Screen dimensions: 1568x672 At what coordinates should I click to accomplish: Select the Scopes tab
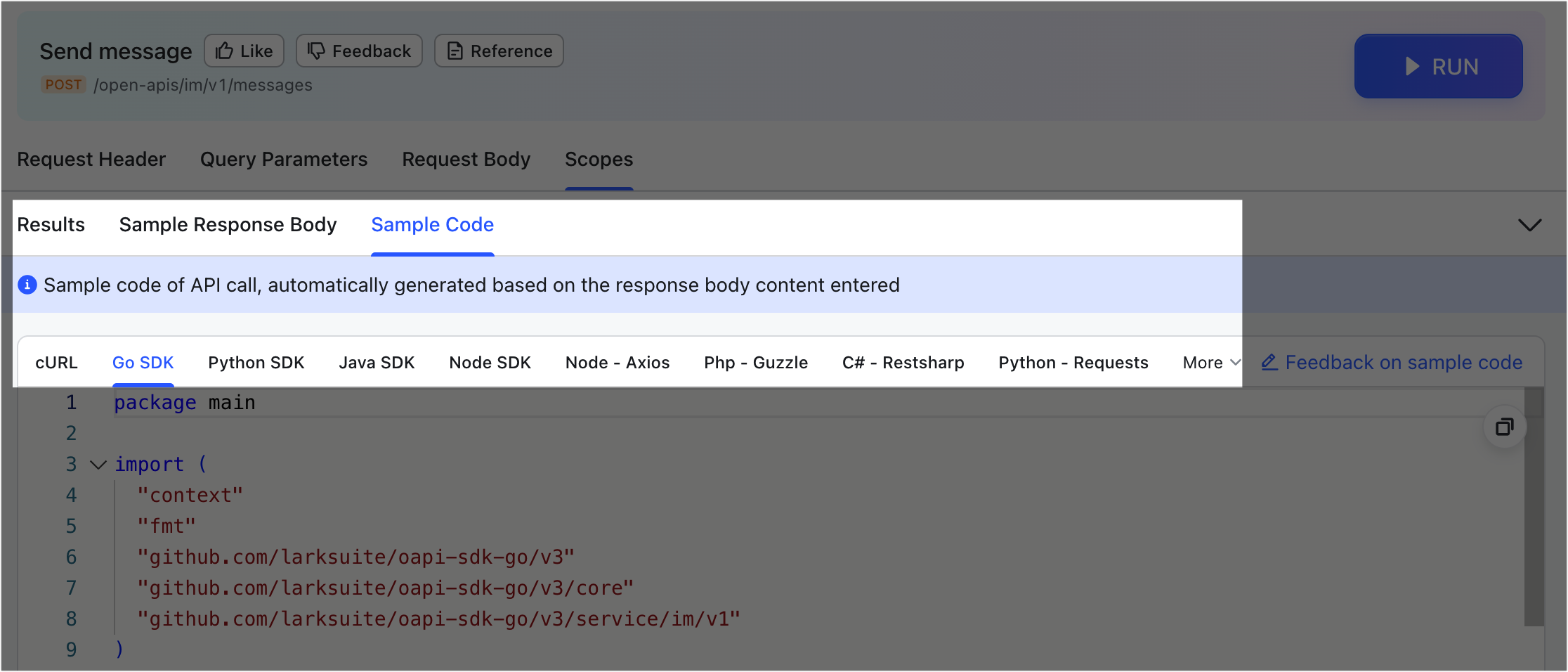[599, 159]
